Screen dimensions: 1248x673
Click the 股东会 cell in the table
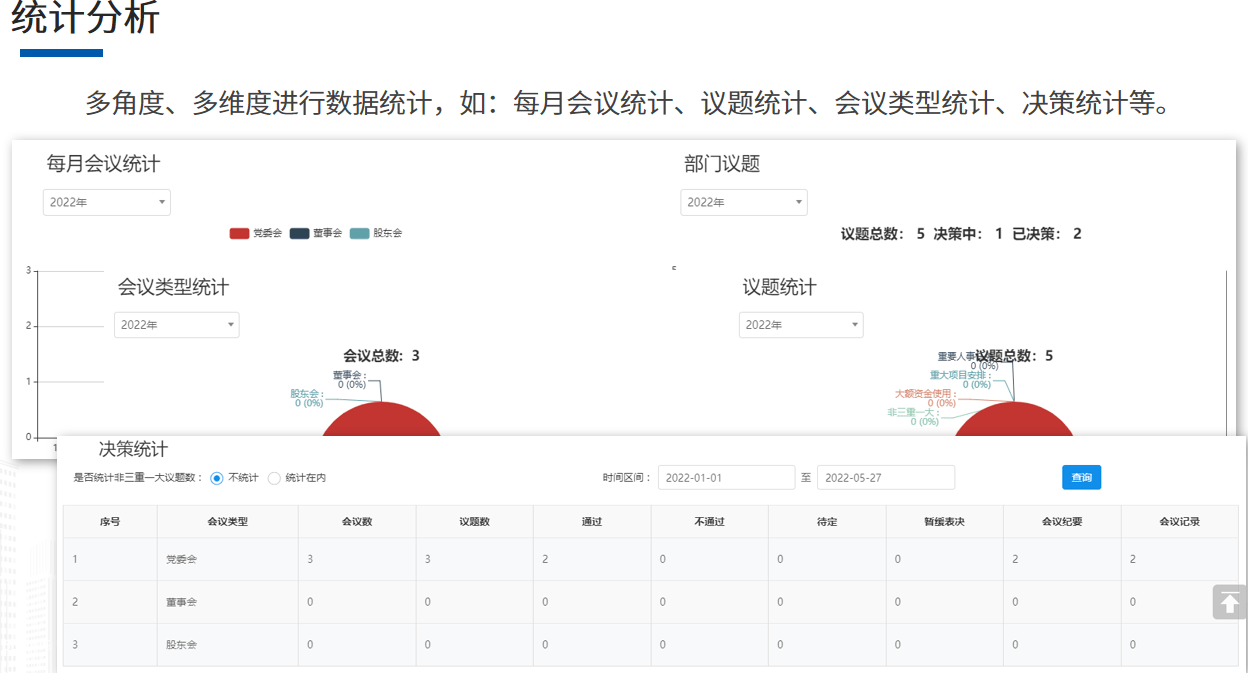227,645
